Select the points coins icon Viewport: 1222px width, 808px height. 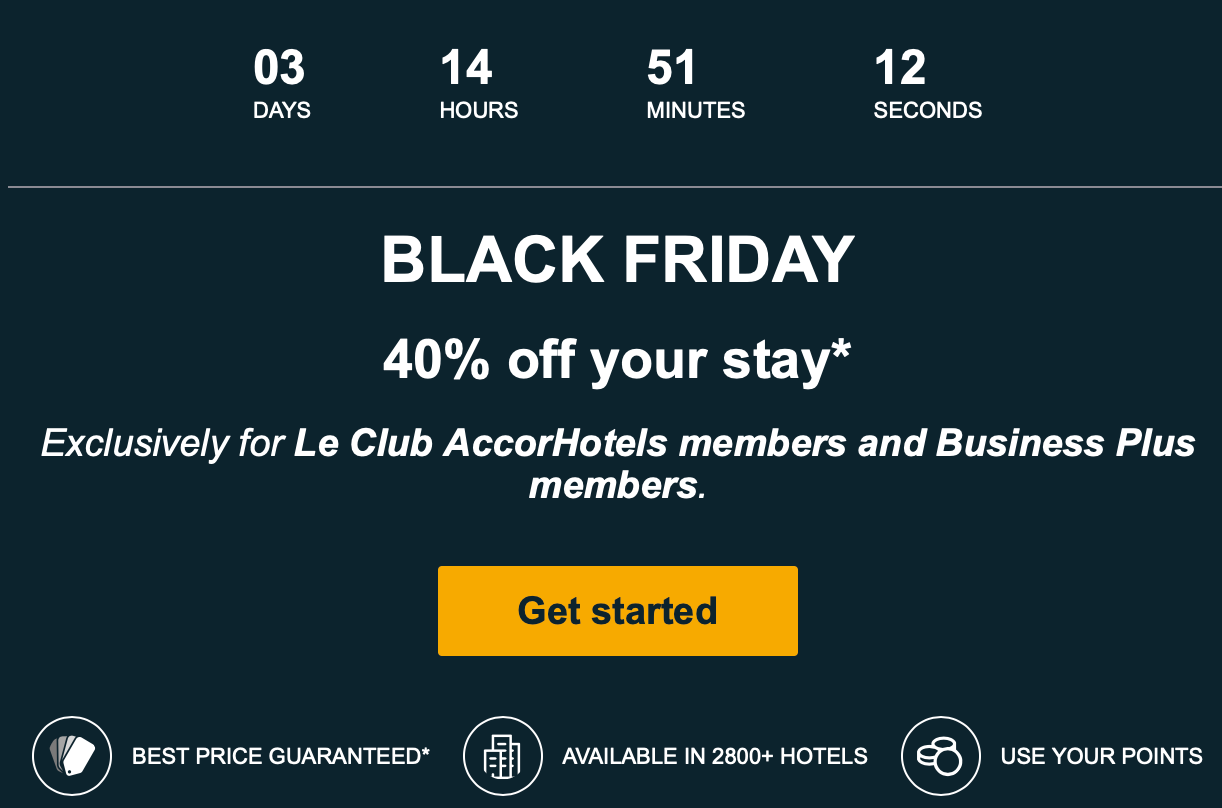coord(941,756)
